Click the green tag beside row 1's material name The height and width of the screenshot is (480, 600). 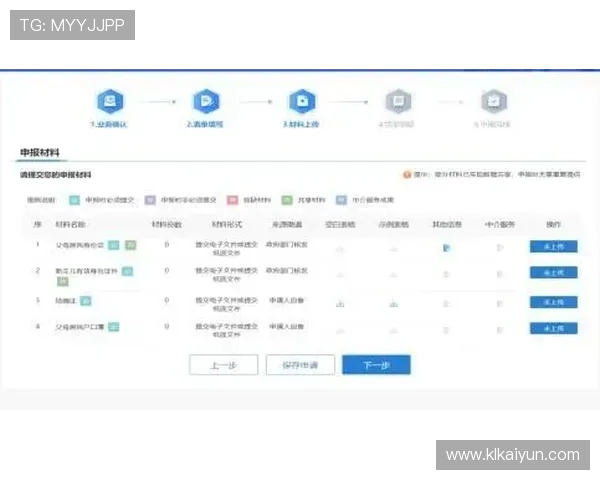[x=130, y=245]
